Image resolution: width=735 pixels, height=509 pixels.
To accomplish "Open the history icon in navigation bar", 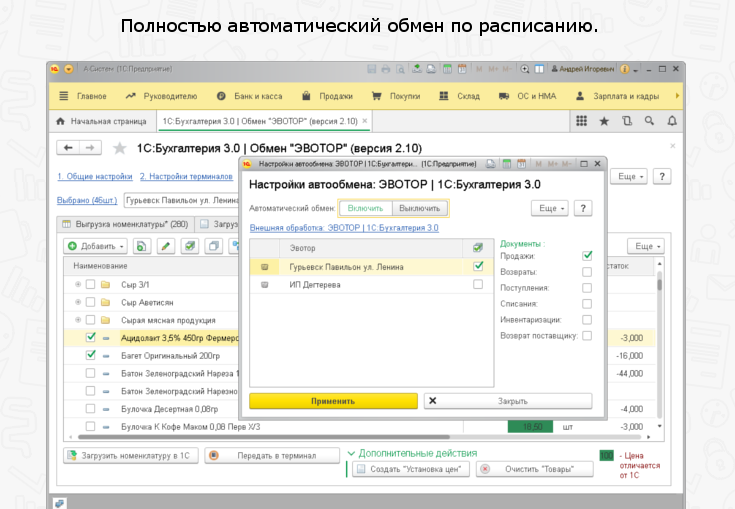I will (627, 121).
